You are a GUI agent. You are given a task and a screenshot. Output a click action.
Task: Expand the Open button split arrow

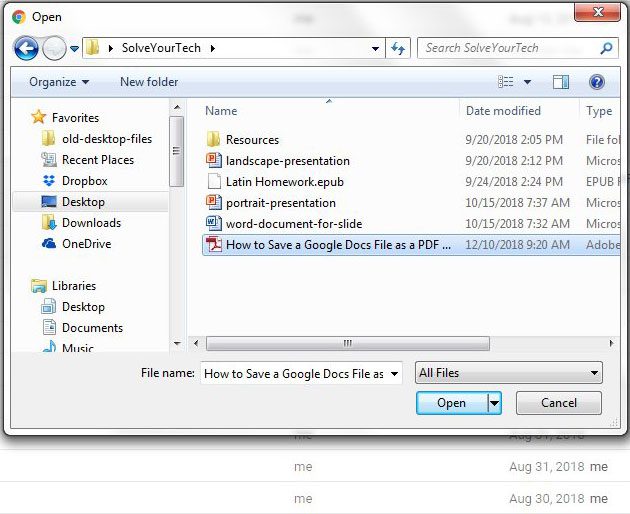click(x=494, y=403)
